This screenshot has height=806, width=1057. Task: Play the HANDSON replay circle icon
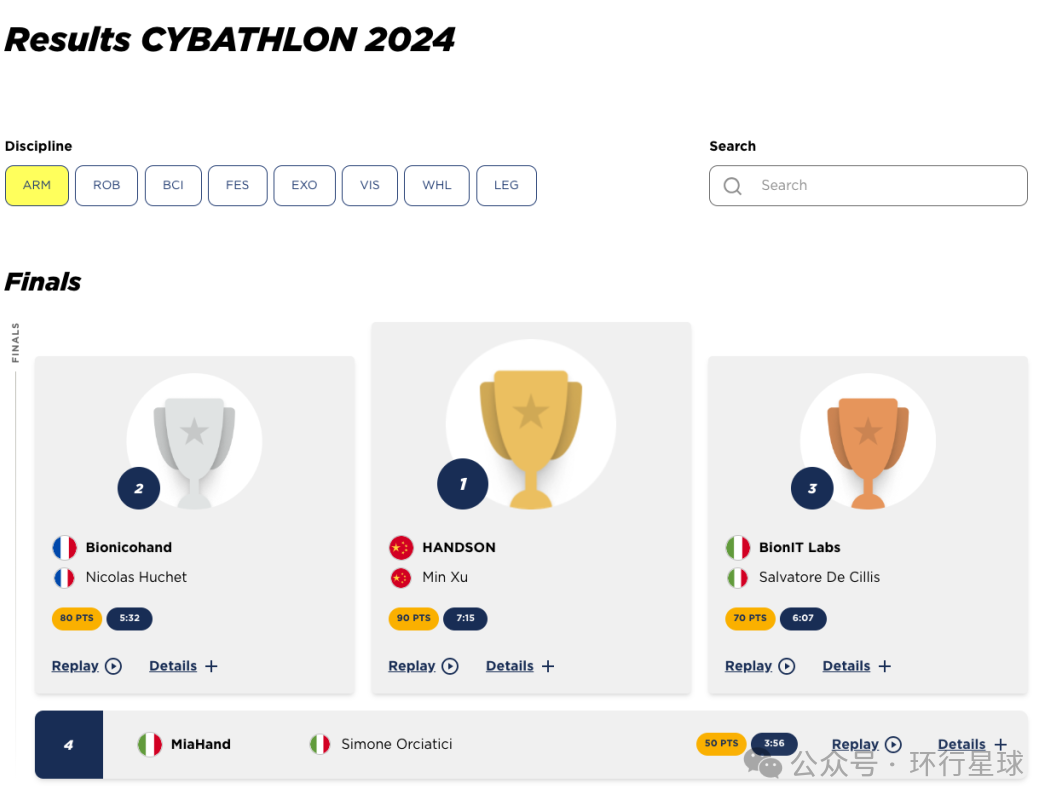tap(450, 666)
